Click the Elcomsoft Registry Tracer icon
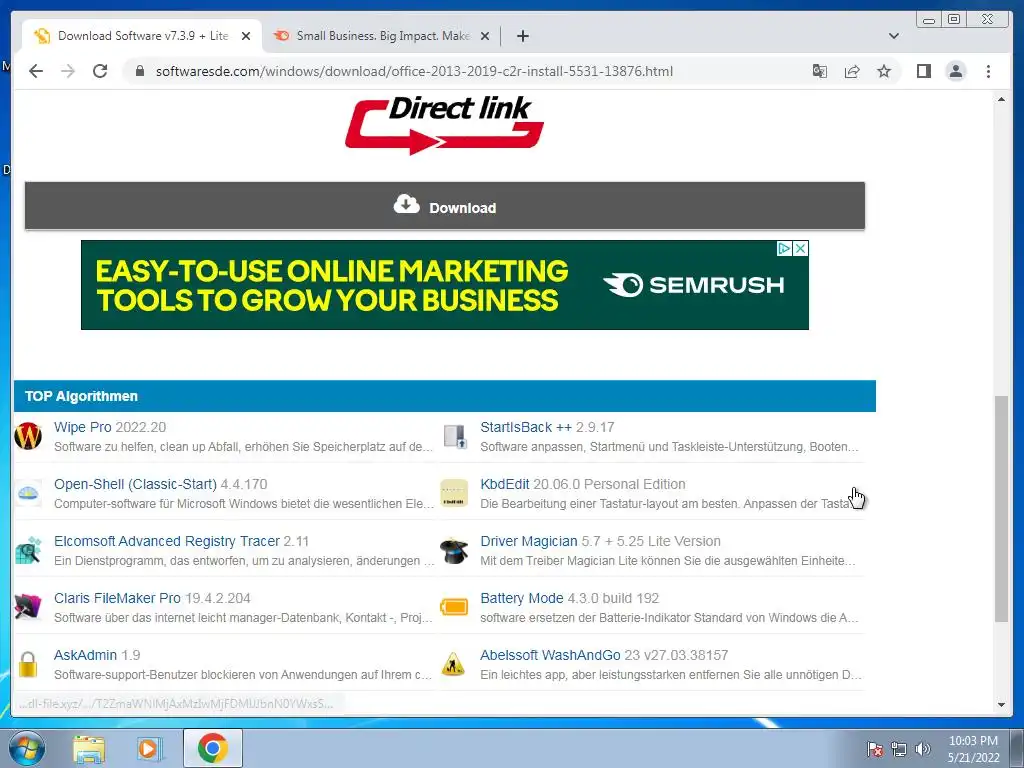The height and width of the screenshot is (768, 1024). [x=28, y=551]
